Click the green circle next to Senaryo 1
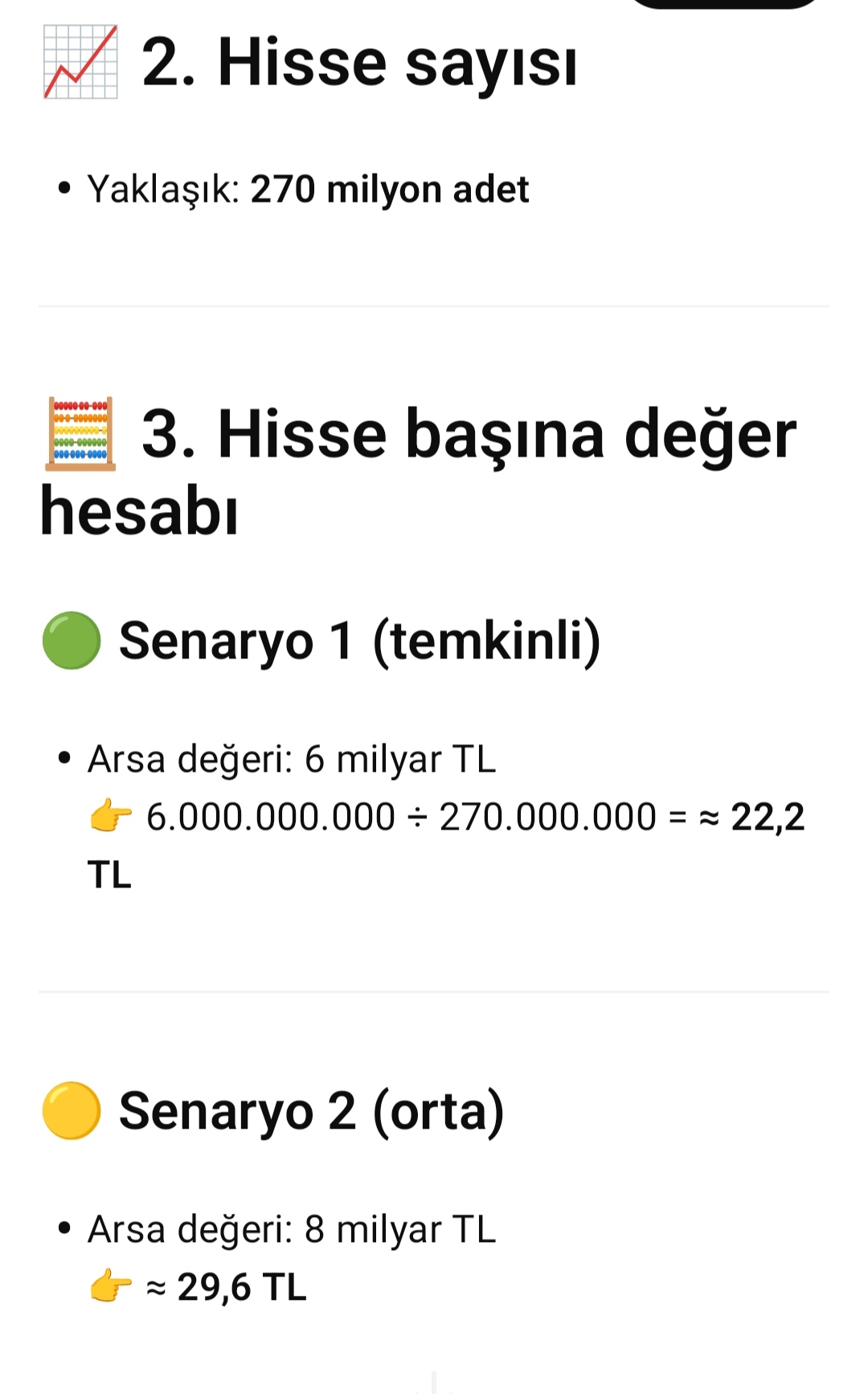 point(72,641)
